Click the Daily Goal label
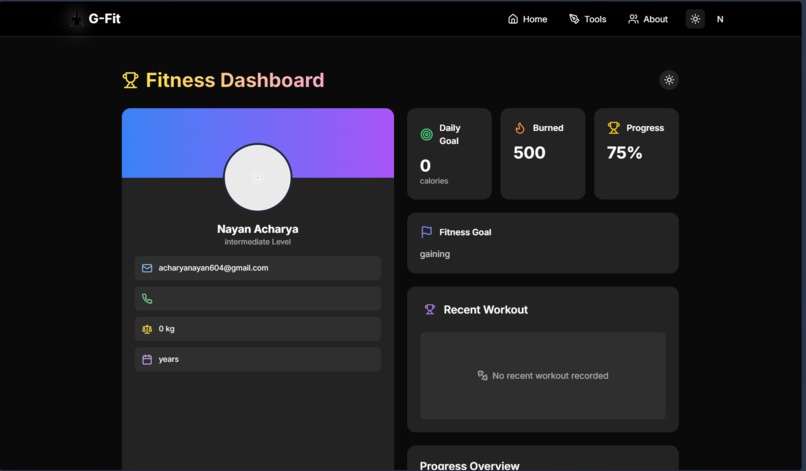The image size is (806, 471). pyautogui.click(x=450, y=134)
